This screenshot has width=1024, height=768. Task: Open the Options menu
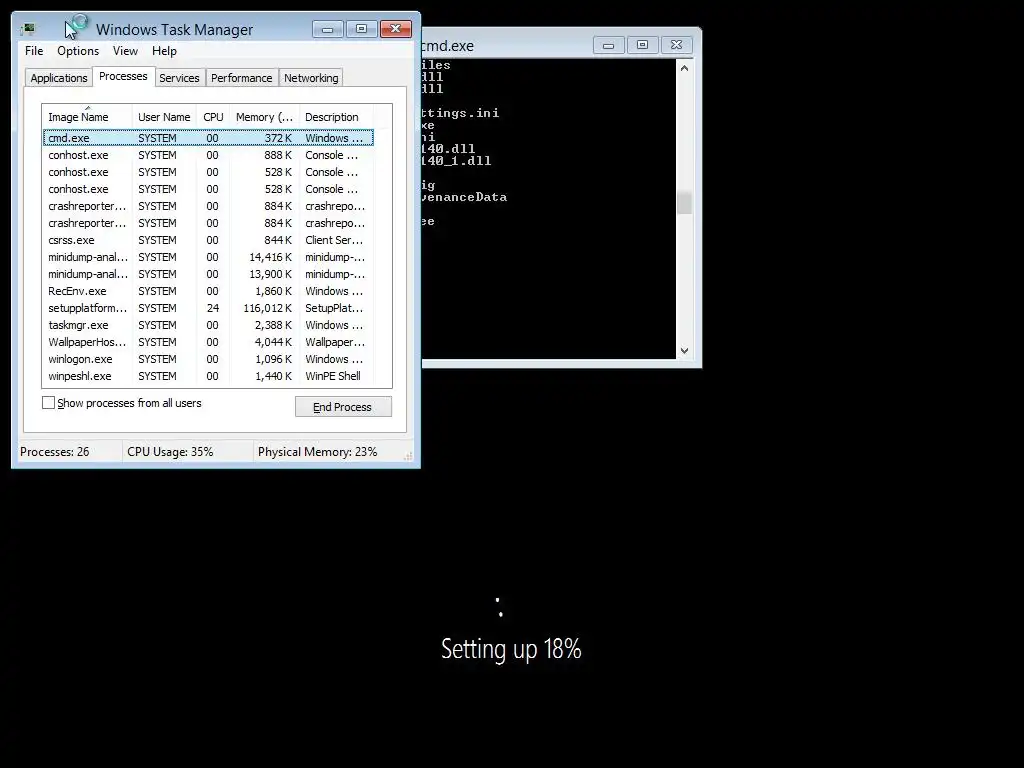click(x=78, y=51)
